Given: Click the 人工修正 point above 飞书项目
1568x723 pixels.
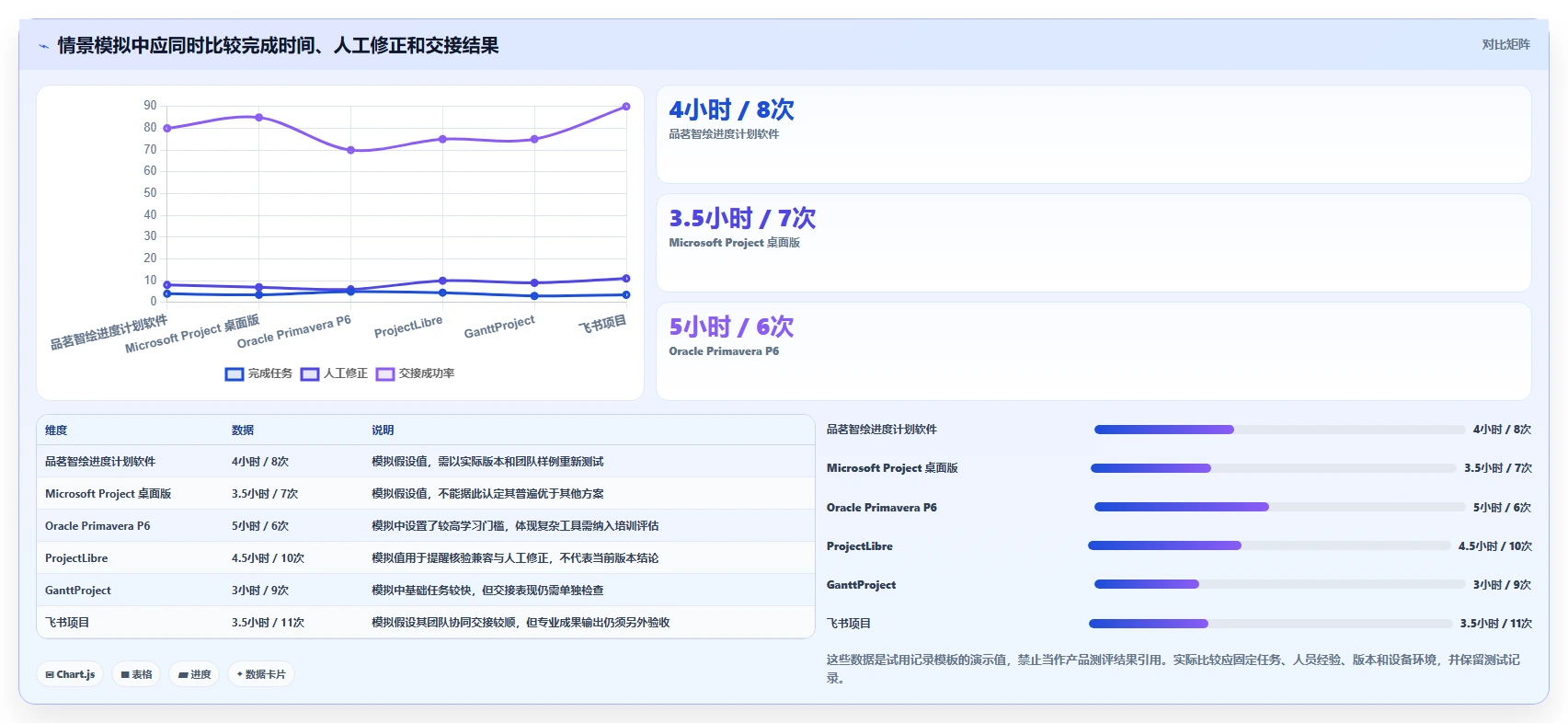Looking at the screenshot, I should (626, 278).
